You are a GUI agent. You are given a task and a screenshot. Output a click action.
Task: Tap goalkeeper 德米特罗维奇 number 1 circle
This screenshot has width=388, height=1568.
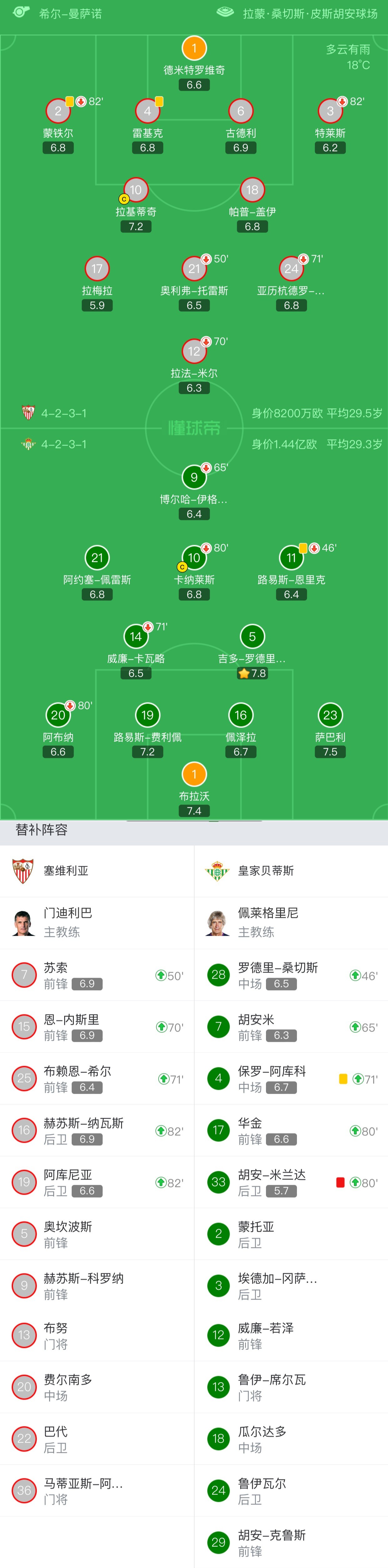pos(194,48)
